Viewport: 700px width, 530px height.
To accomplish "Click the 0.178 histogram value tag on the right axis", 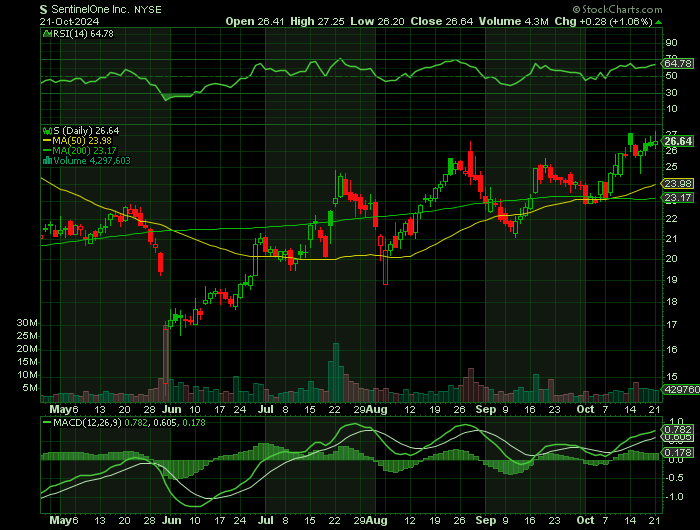I will [x=678, y=453].
